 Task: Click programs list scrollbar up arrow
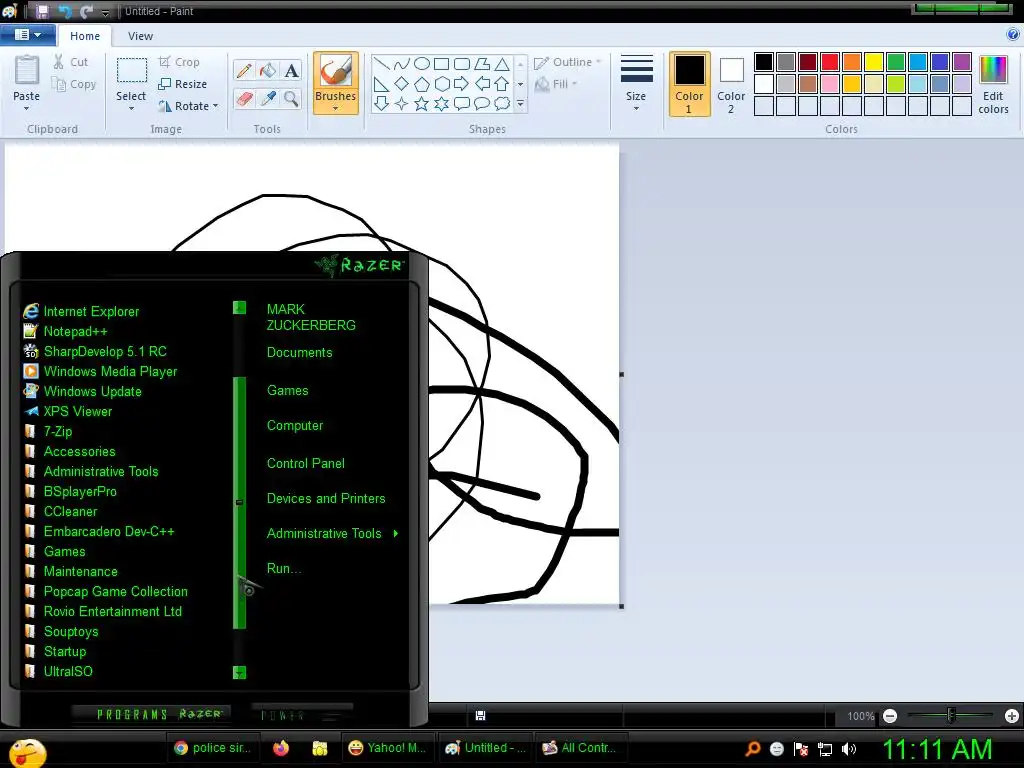coord(240,307)
